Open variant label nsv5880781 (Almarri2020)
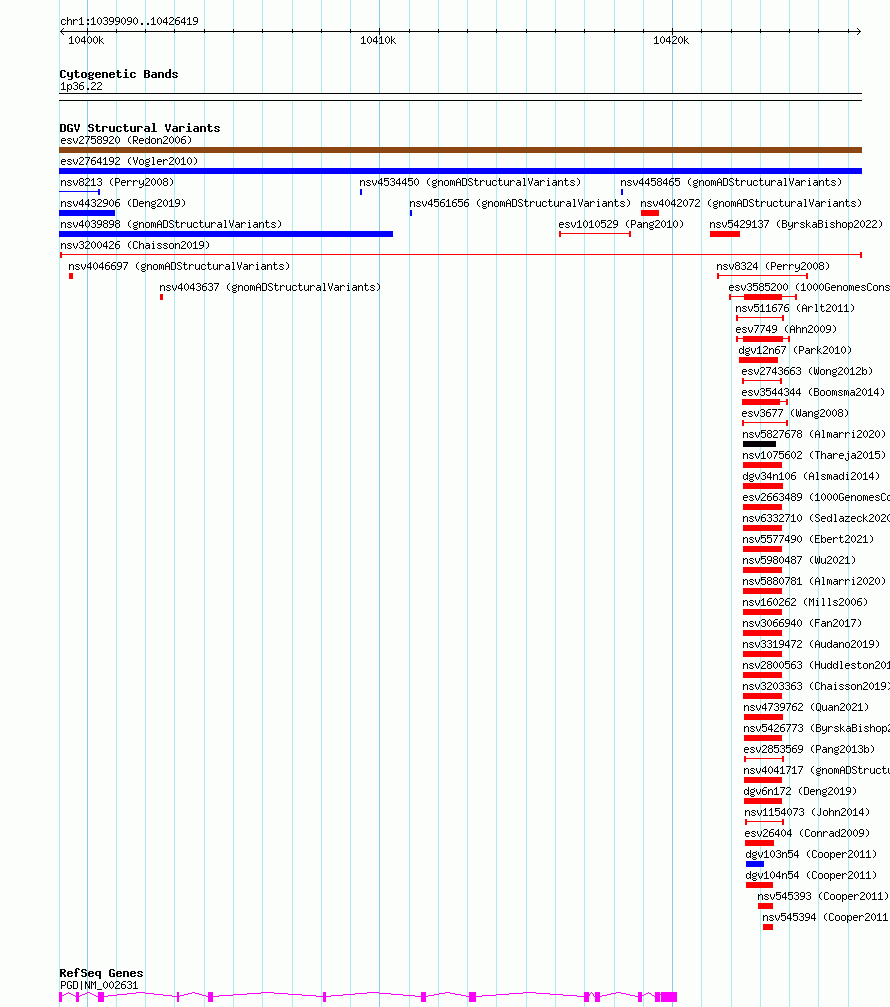Viewport: 890px width, 1007px height. click(814, 581)
